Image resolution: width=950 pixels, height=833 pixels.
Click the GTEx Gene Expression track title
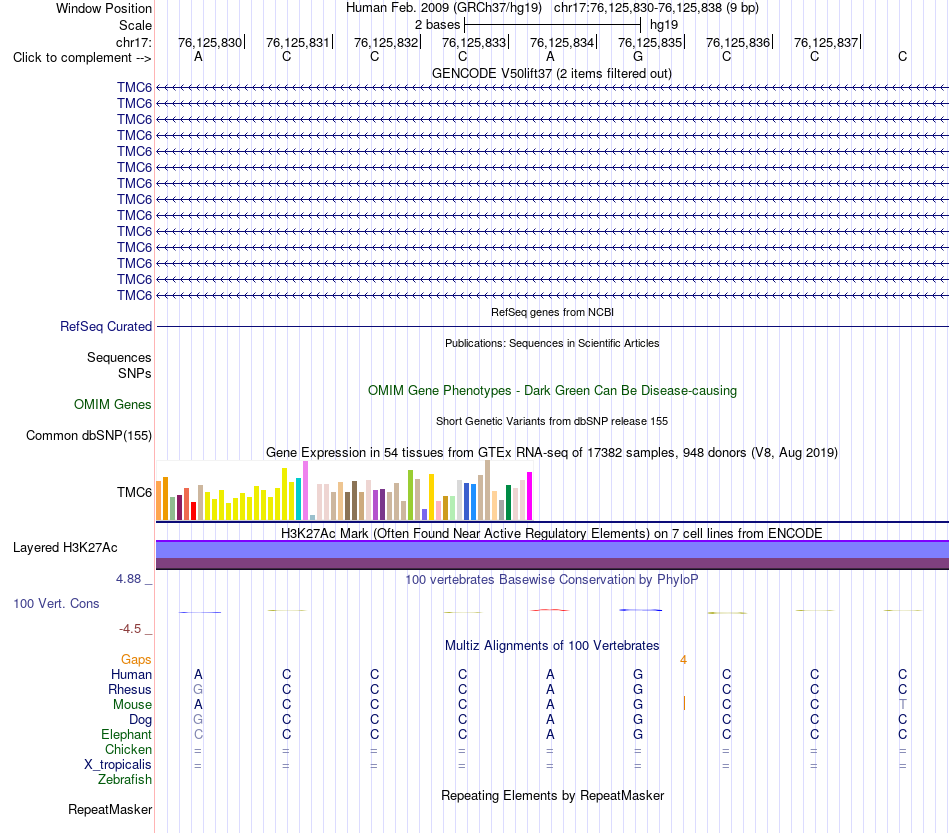552,453
